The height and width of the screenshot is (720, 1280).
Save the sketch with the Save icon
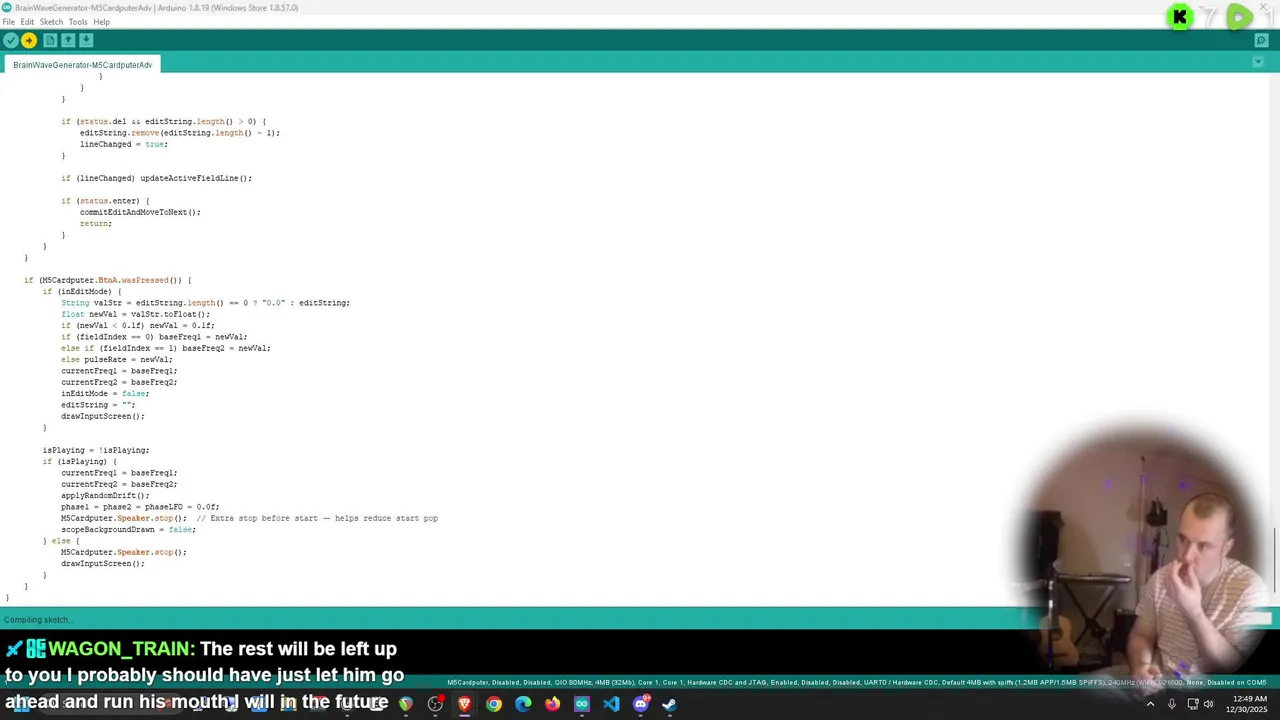point(86,40)
